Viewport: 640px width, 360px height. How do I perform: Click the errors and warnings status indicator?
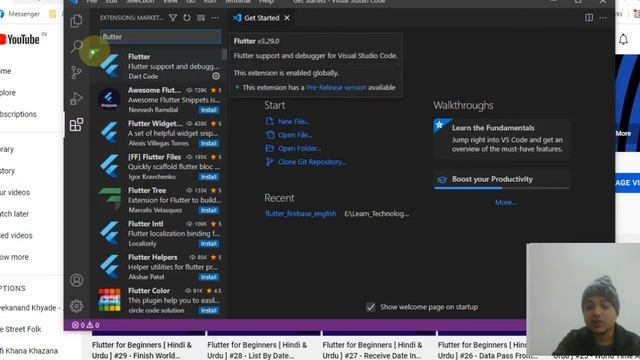click(x=85, y=325)
